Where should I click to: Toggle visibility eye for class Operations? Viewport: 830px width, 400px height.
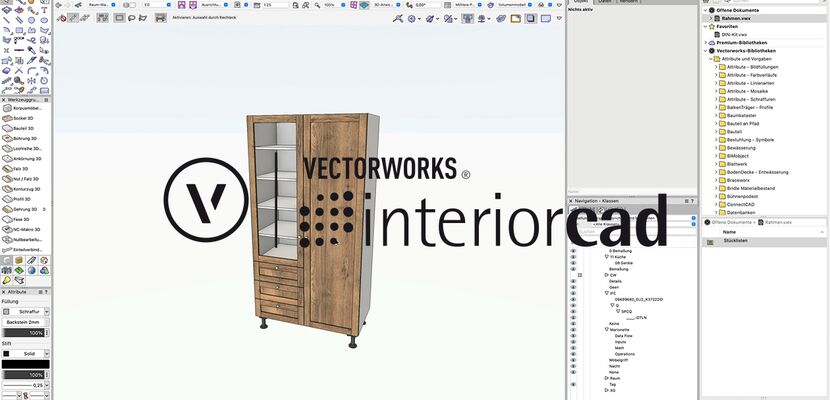tap(573, 354)
